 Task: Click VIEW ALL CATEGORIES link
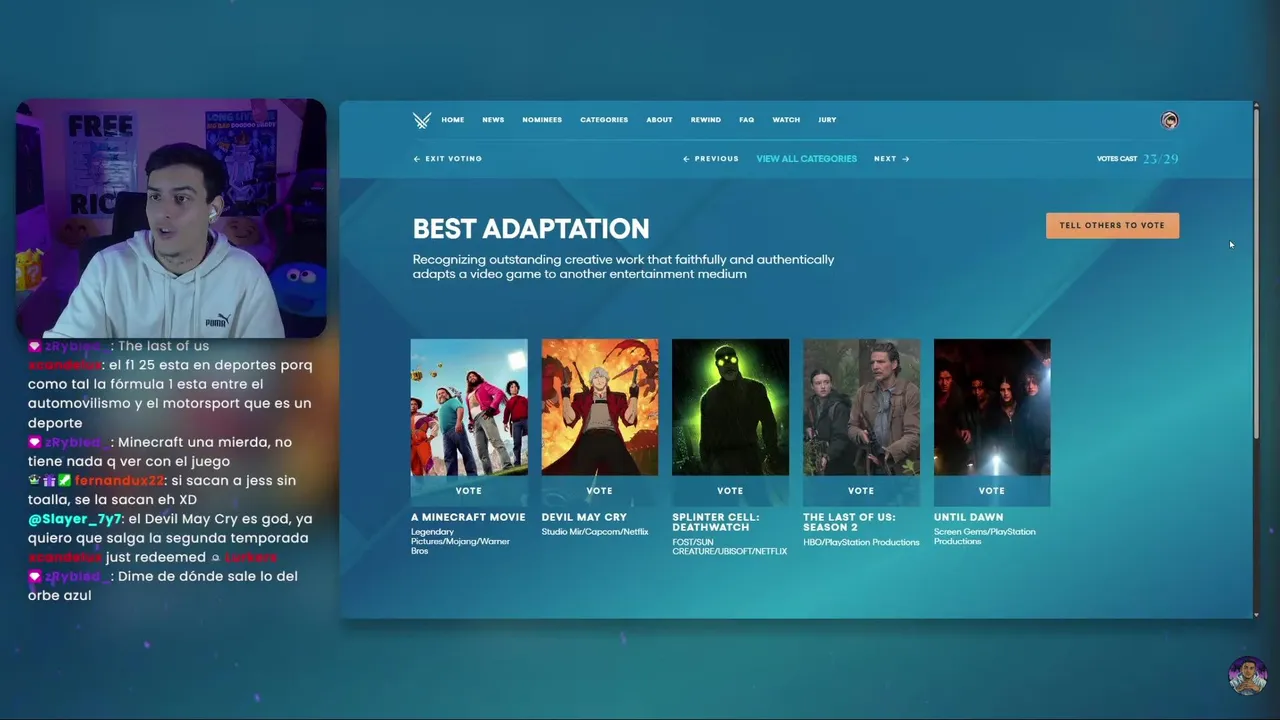coord(806,159)
